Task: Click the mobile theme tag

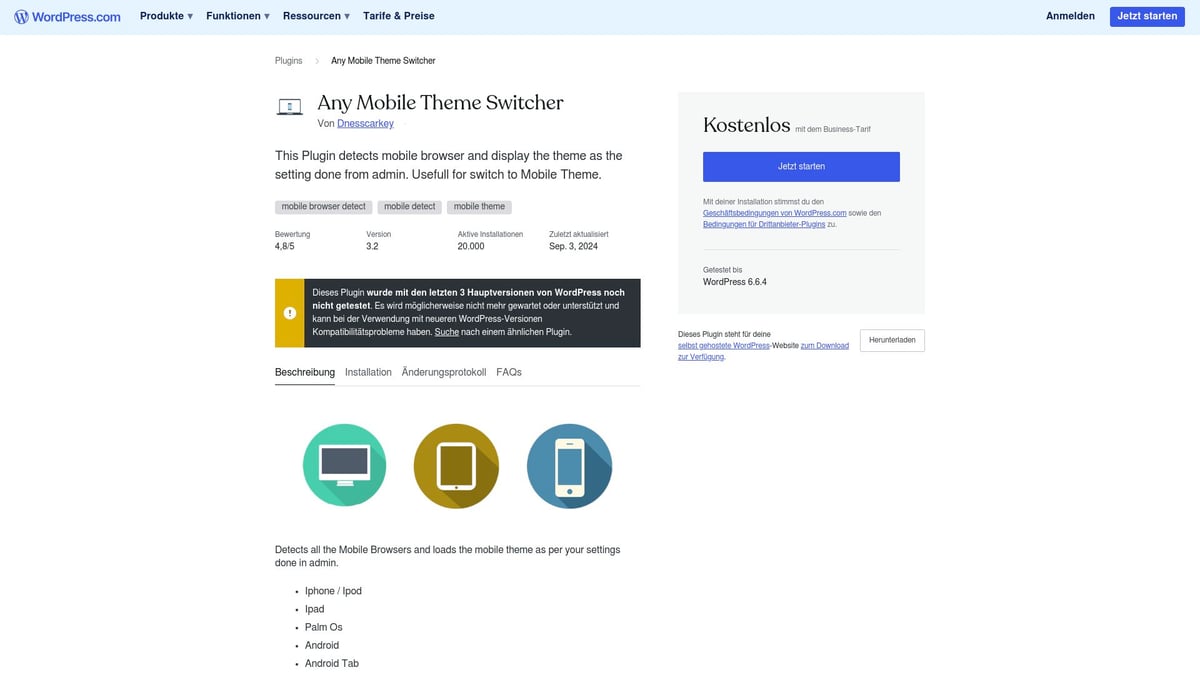Action: tap(479, 206)
